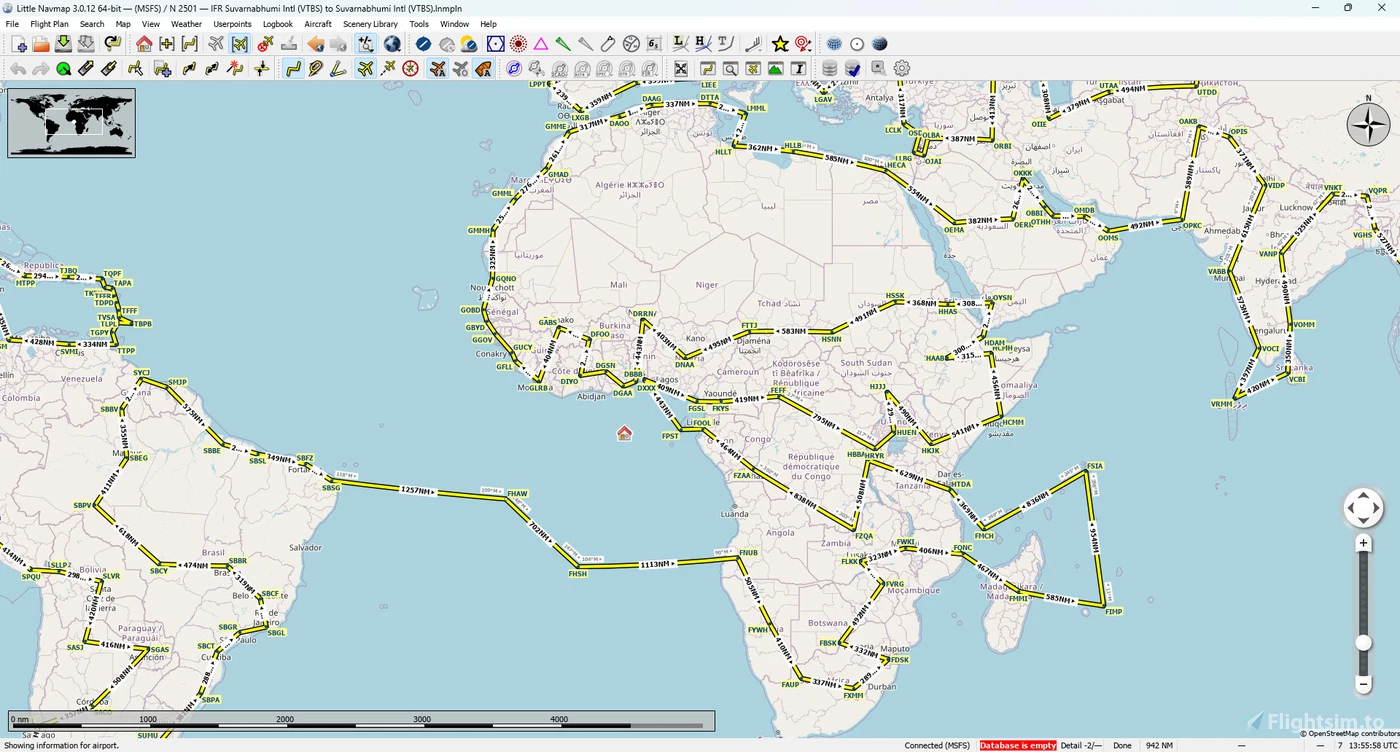This screenshot has width=1400, height=752.
Task: Add a userpoint with the star tool
Action: pyautogui.click(x=782, y=44)
